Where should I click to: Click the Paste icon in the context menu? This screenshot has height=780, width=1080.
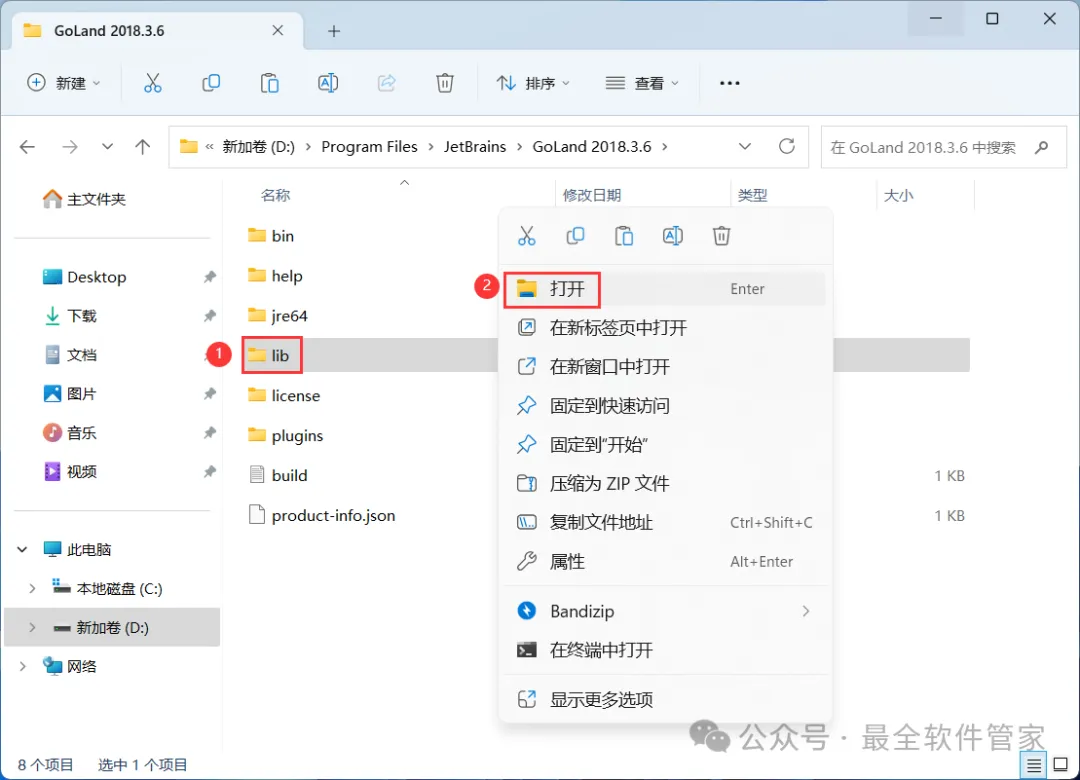(x=624, y=236)
